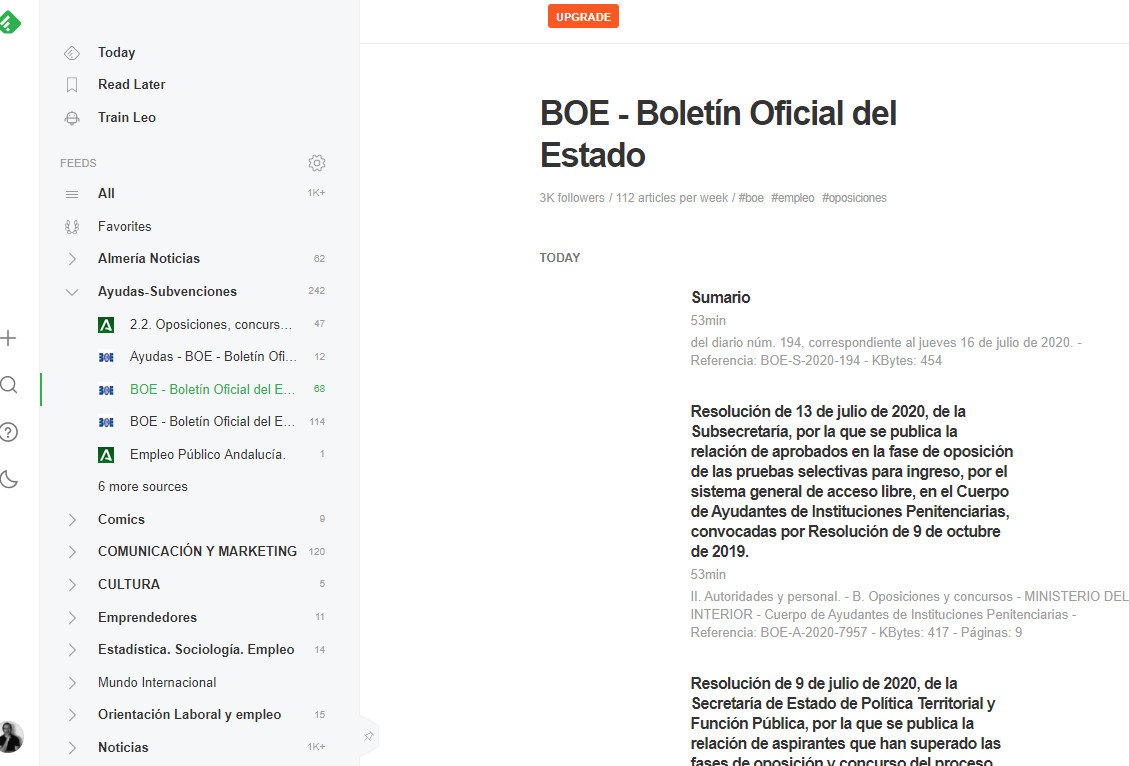Open the Emprendedores folder

point(147,617)
